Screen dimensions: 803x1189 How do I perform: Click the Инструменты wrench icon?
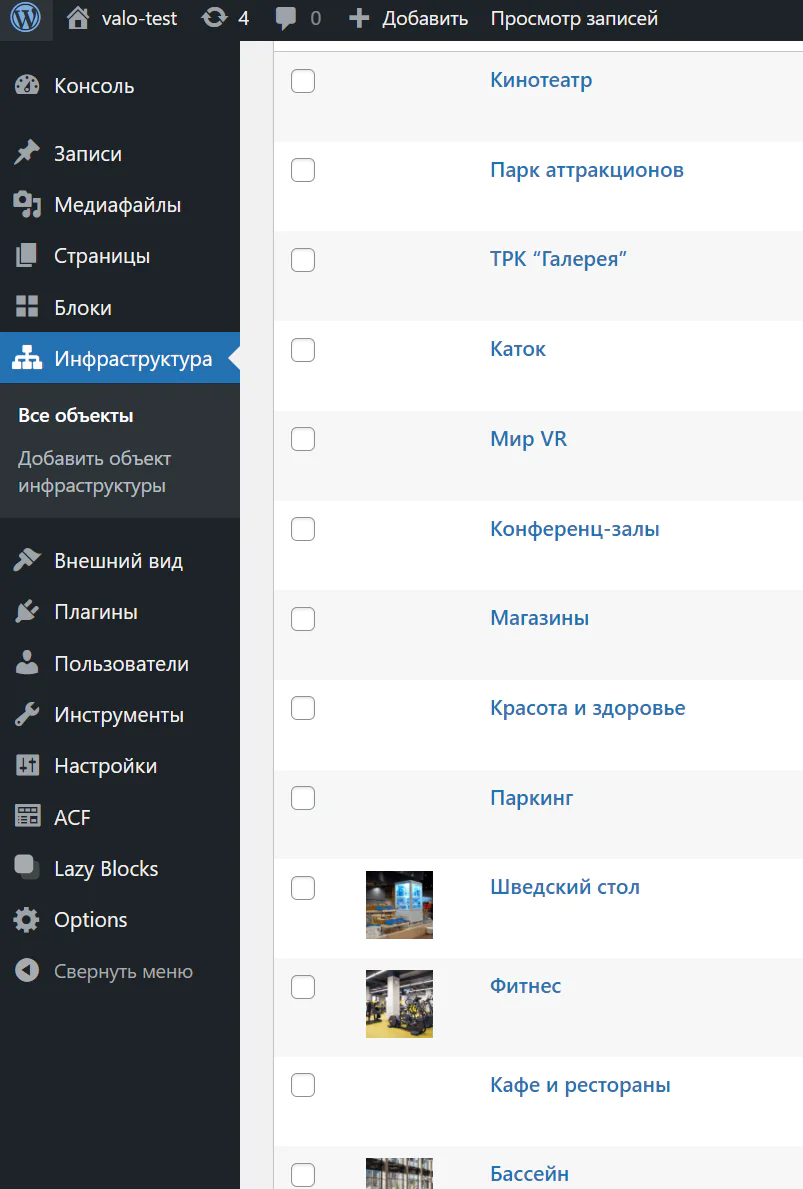[x=27, y=714]
